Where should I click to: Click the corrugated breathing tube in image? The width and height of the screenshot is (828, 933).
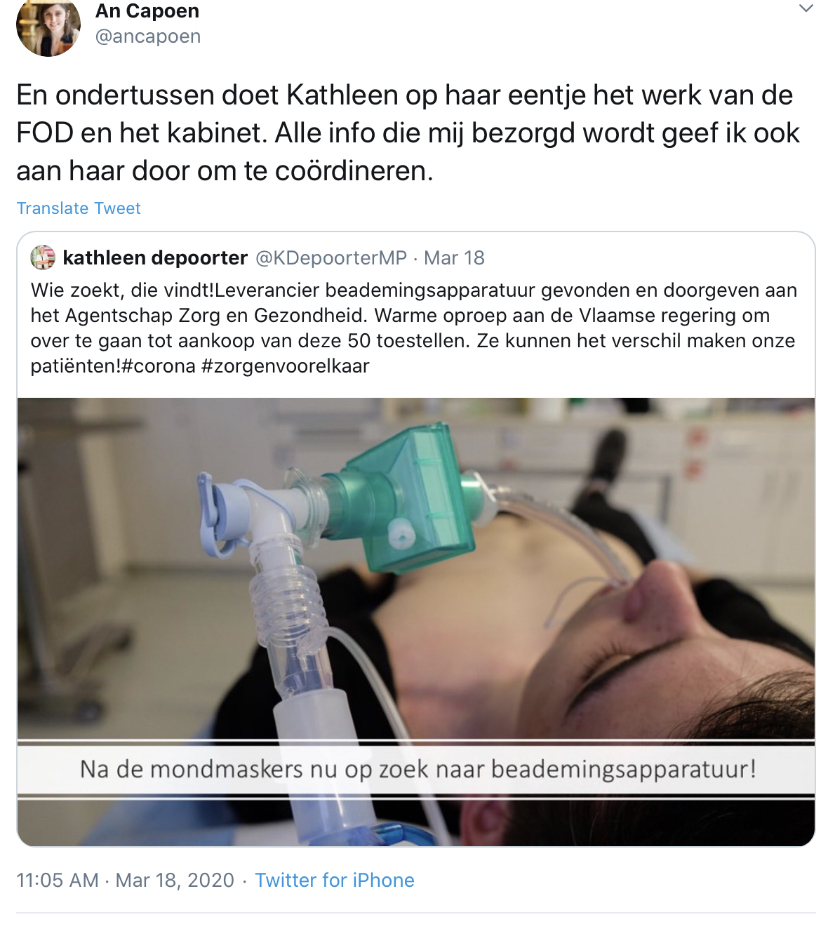pyautogui.click(x=284, y=600)
